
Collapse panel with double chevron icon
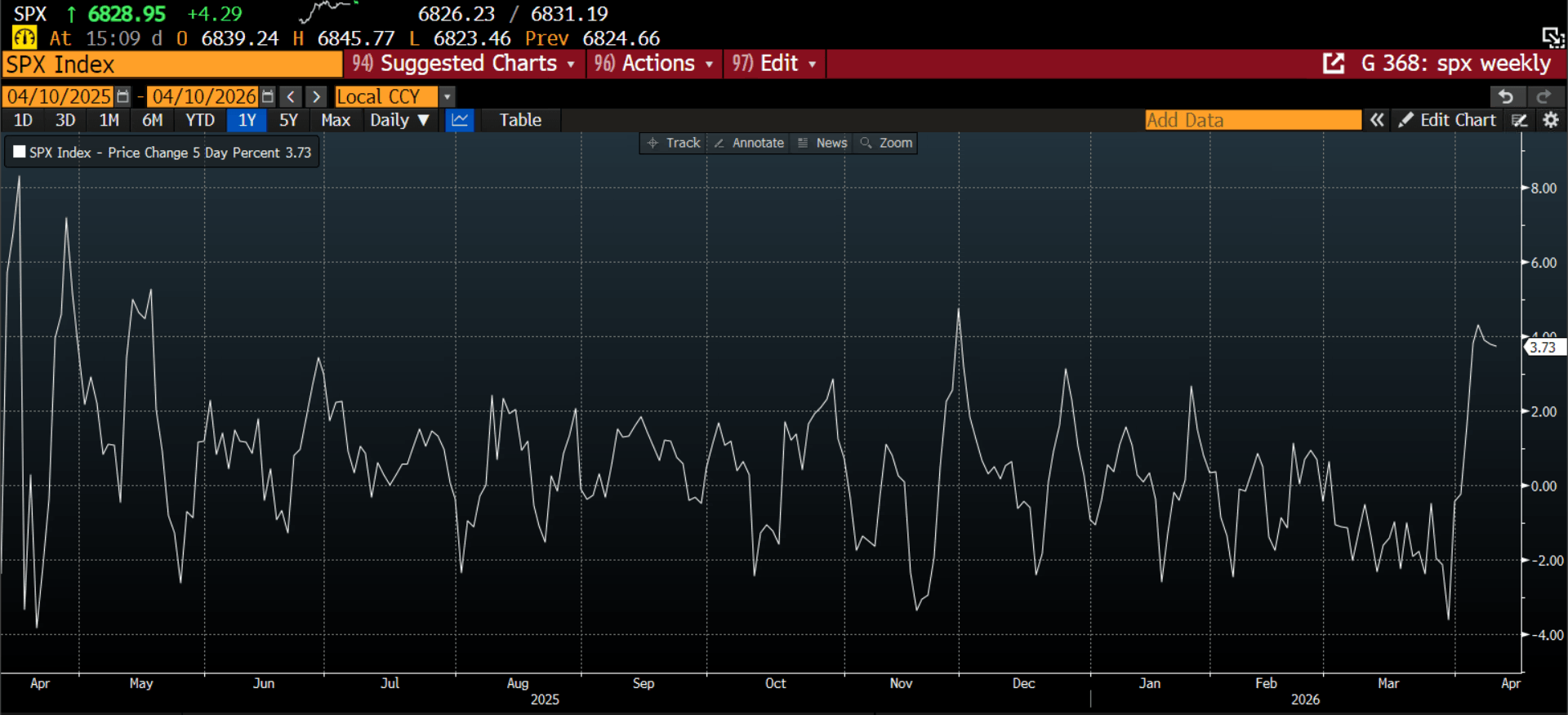click(x=1377, y=120)
